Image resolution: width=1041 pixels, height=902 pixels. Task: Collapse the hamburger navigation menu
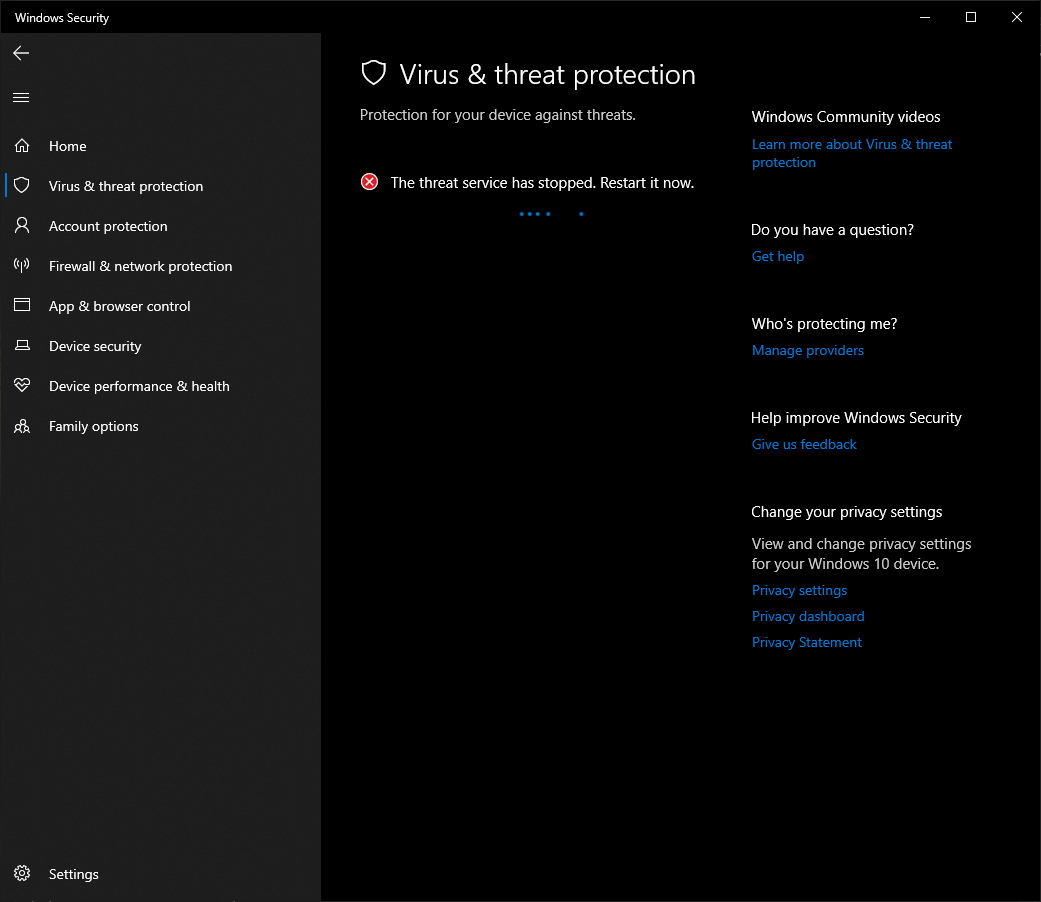[21, 98]
